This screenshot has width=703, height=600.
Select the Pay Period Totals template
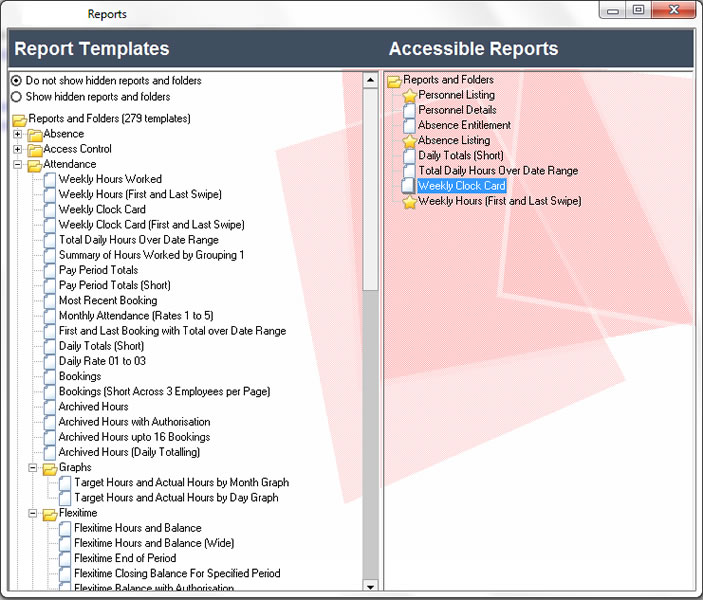point(98,270)
